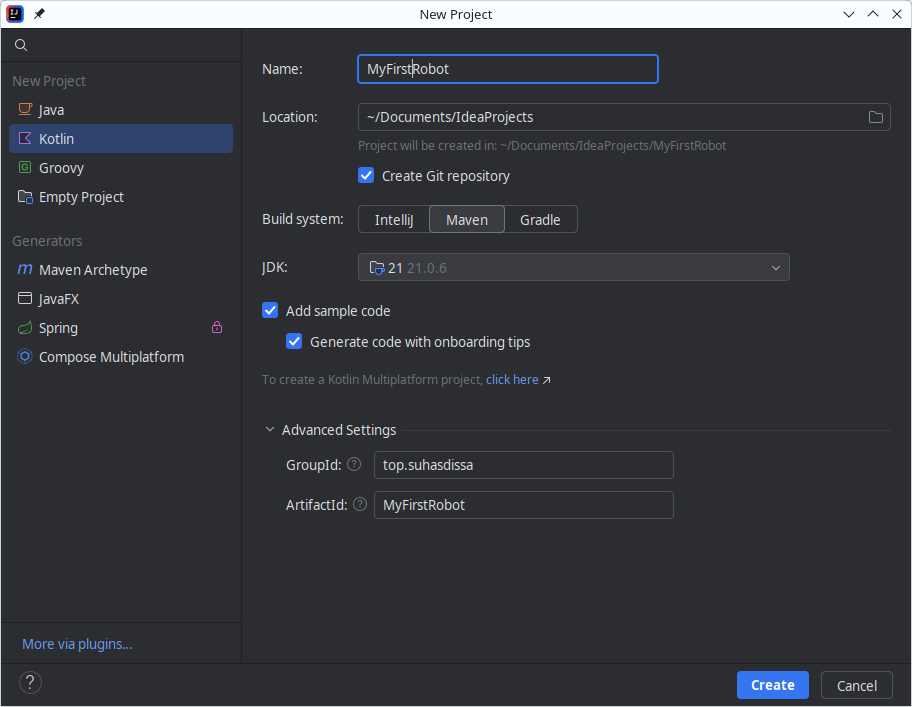Click the Cancel button

(857, 685)
